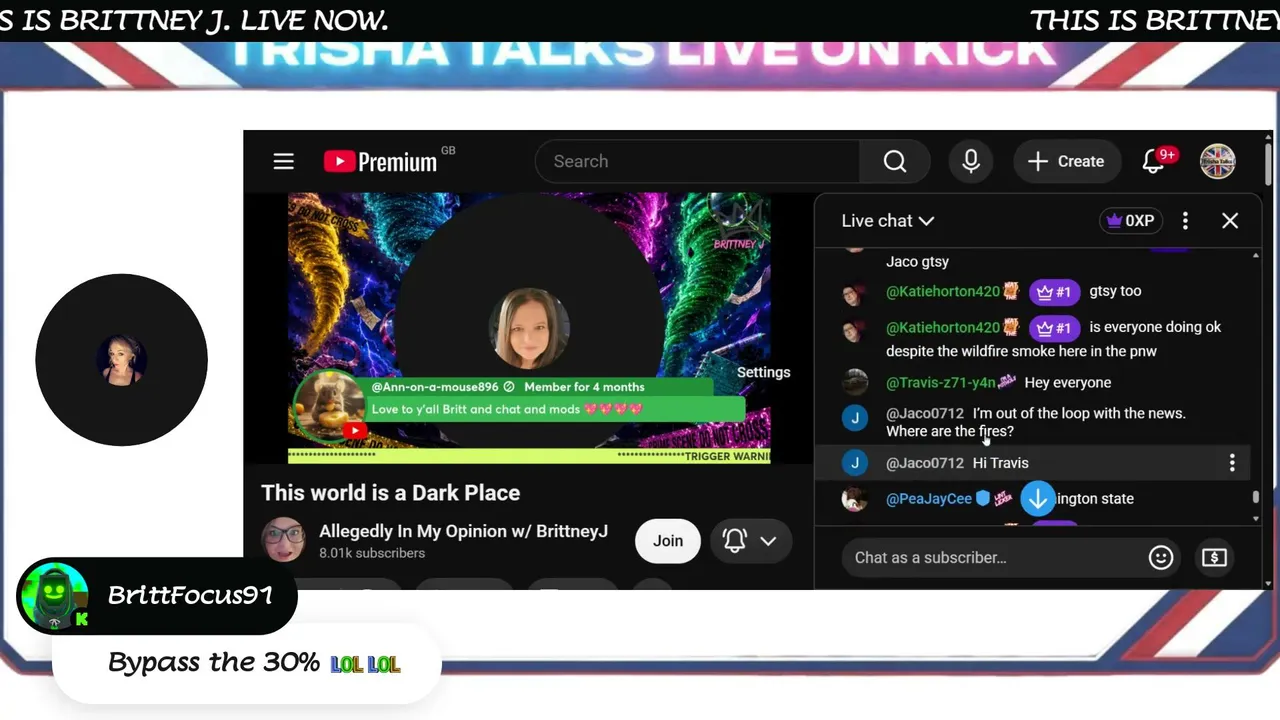Close the live chat panel
This screenshot has width=1280, height=720.
[1230, 221]
